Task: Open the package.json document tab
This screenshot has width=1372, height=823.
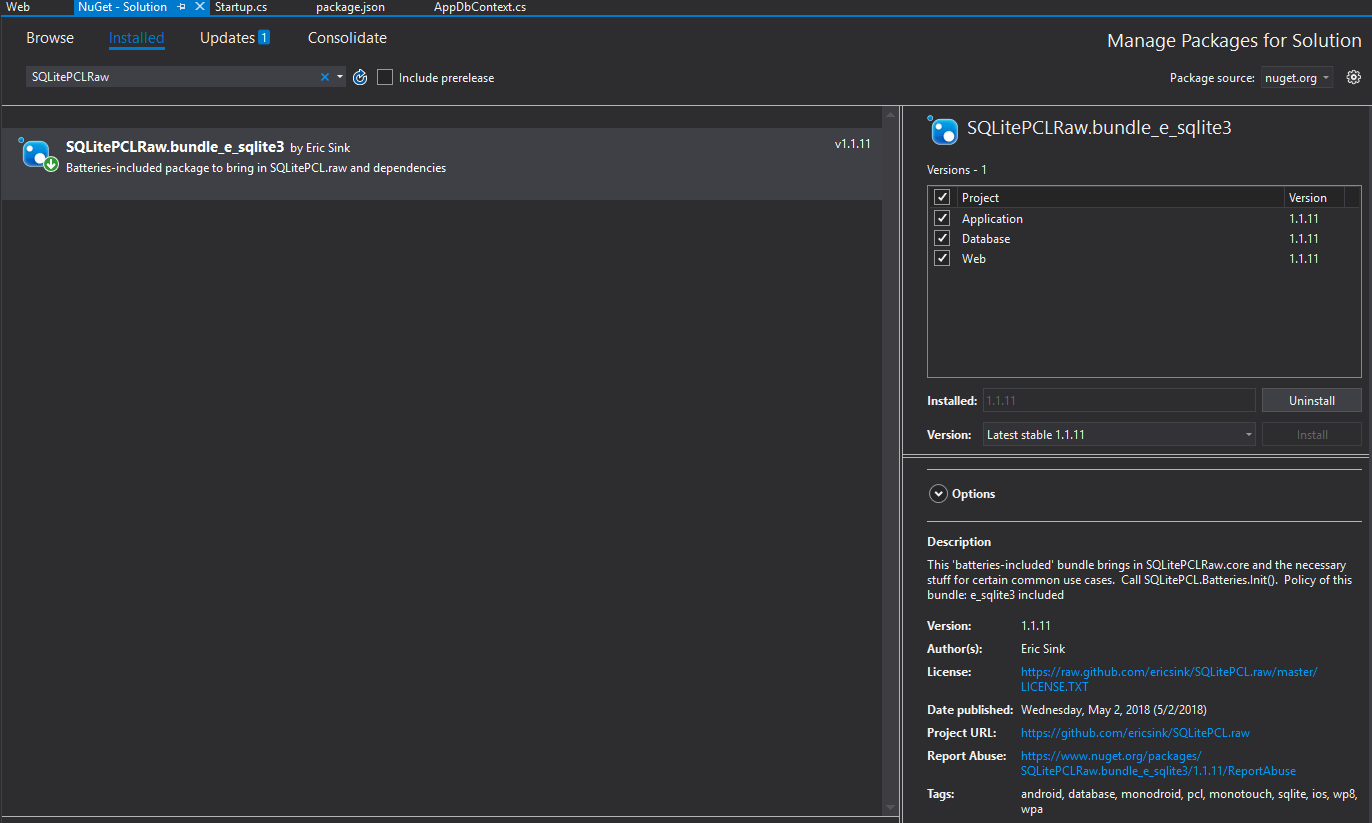Action: point(350,7)
